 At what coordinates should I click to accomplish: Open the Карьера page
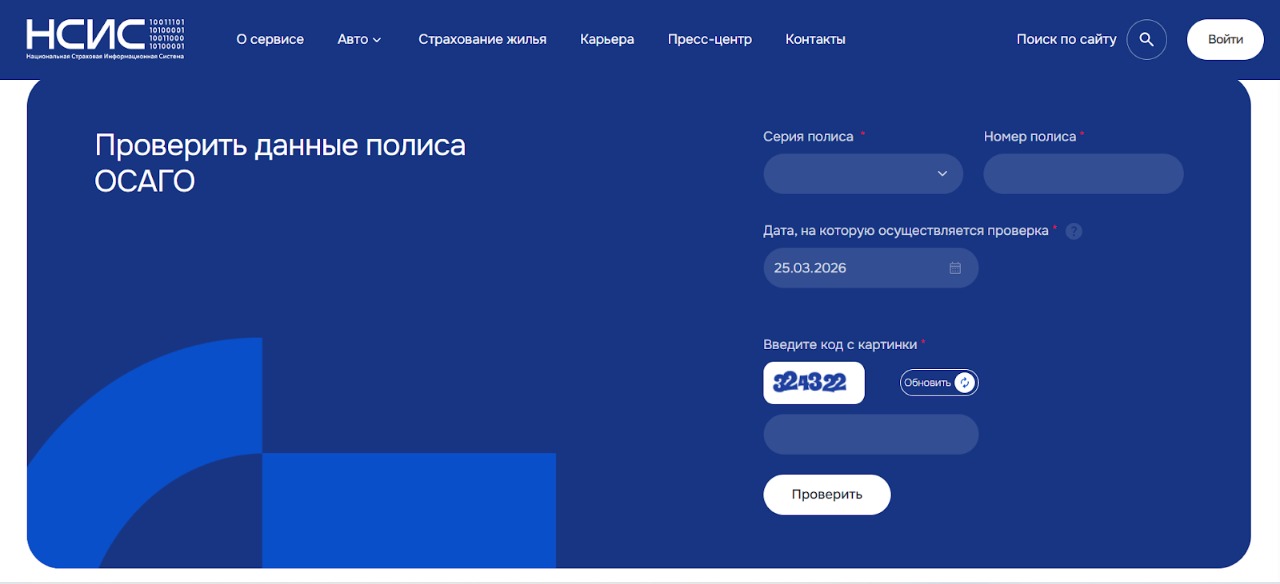coord(606,39)
